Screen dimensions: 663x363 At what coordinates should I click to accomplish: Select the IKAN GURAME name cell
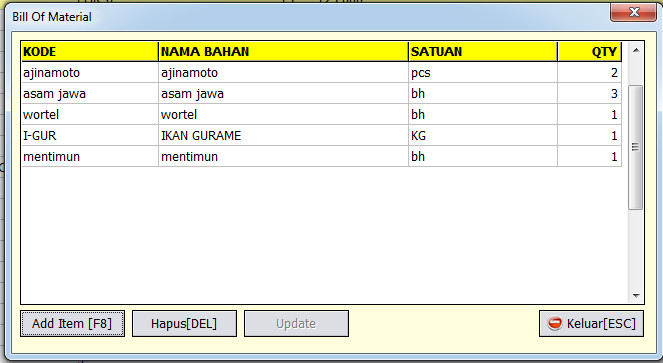[283, 135]
